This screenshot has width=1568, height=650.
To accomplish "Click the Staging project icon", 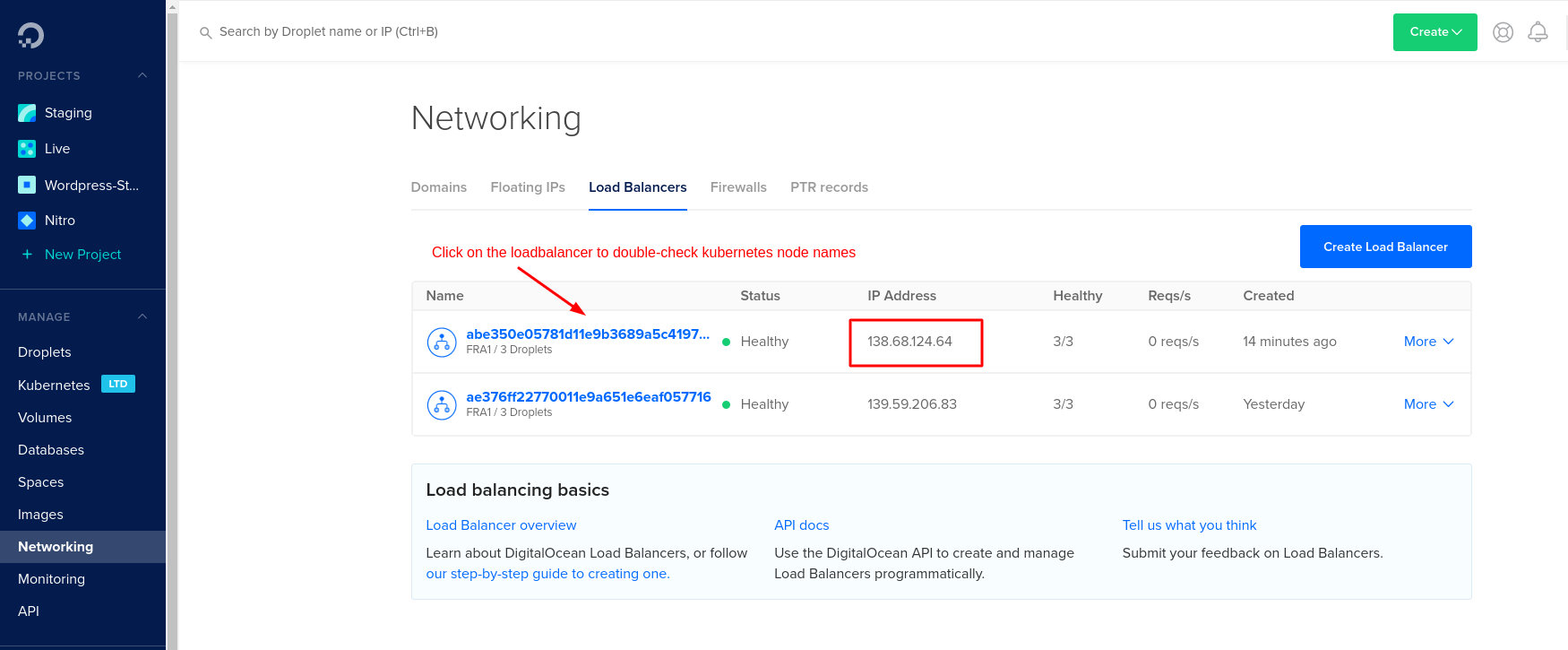I will pos(27,113).
